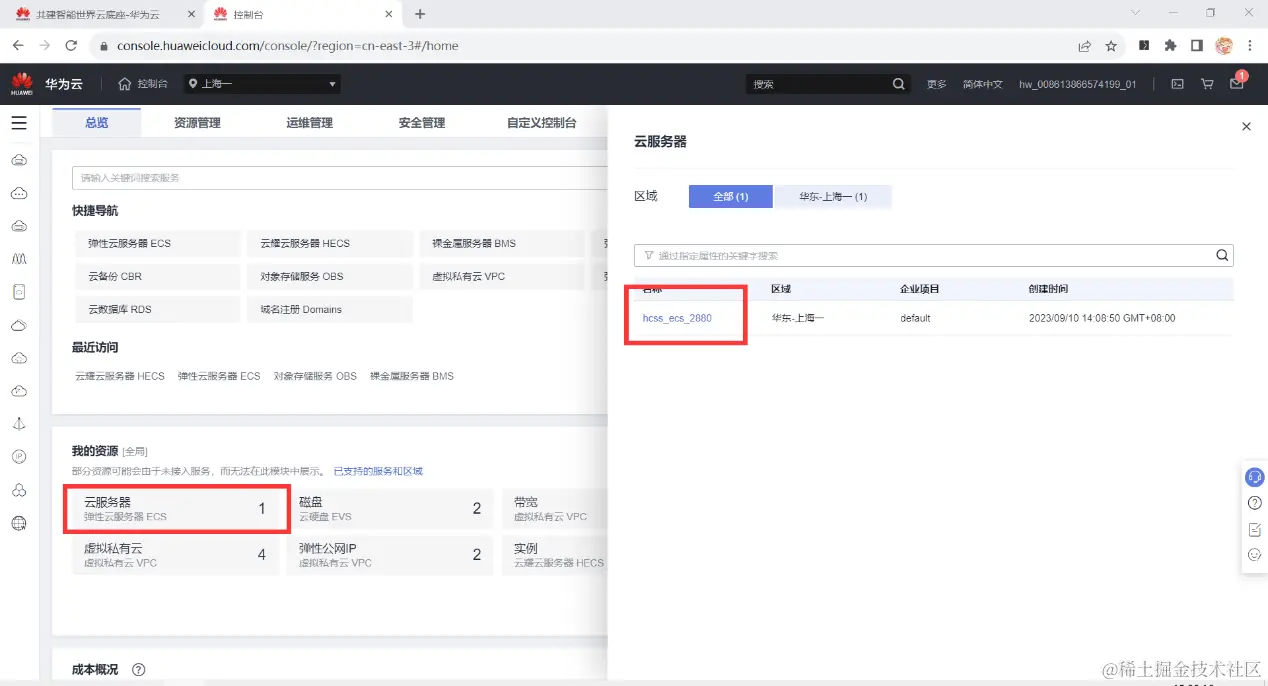Image resolution: width=1268 pixels, height=686 pixels.
Task: Open recently visited 对象存储服务 OBS
Action: [x=315, y=376]
